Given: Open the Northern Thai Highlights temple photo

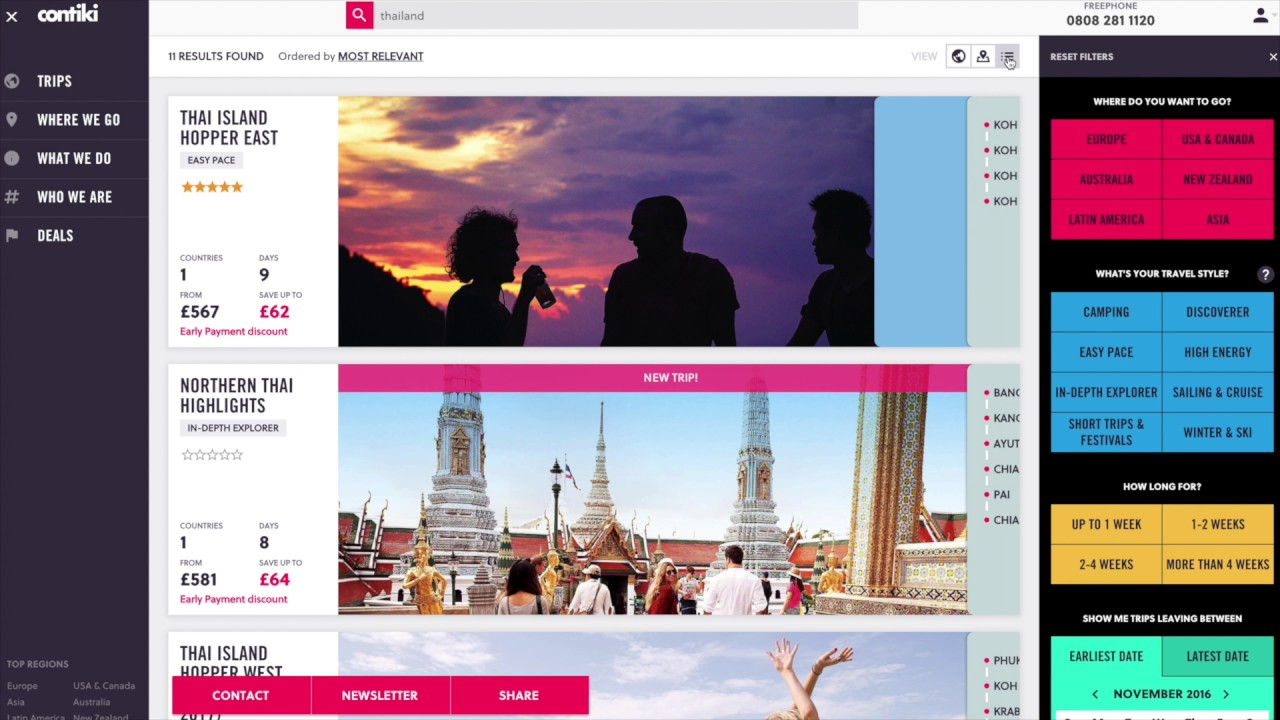Looking at the screenshot, I should [652, 503].
